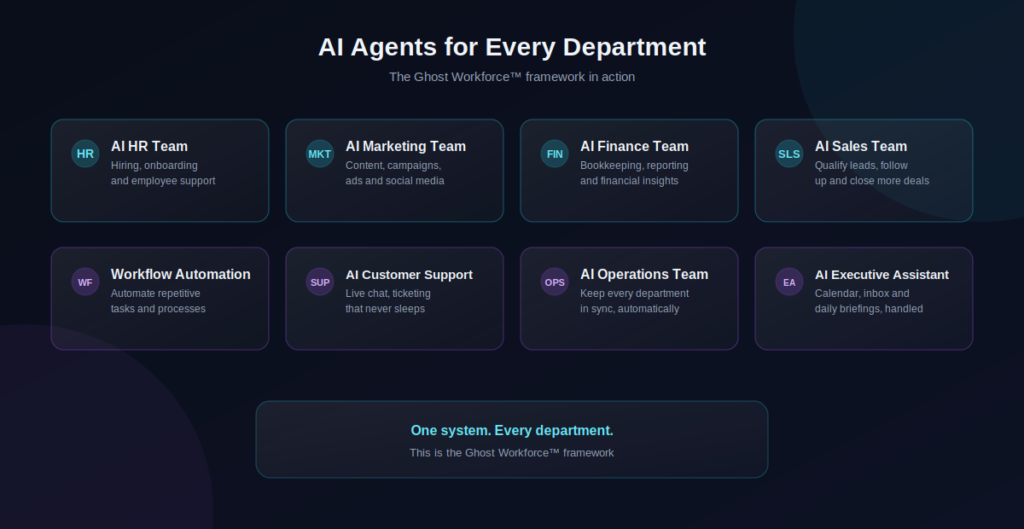Click the SUP circle icon
Image resolution: width=1024 pixels, height=529 pixels.
pyautogui.click(x=320, y=282)
